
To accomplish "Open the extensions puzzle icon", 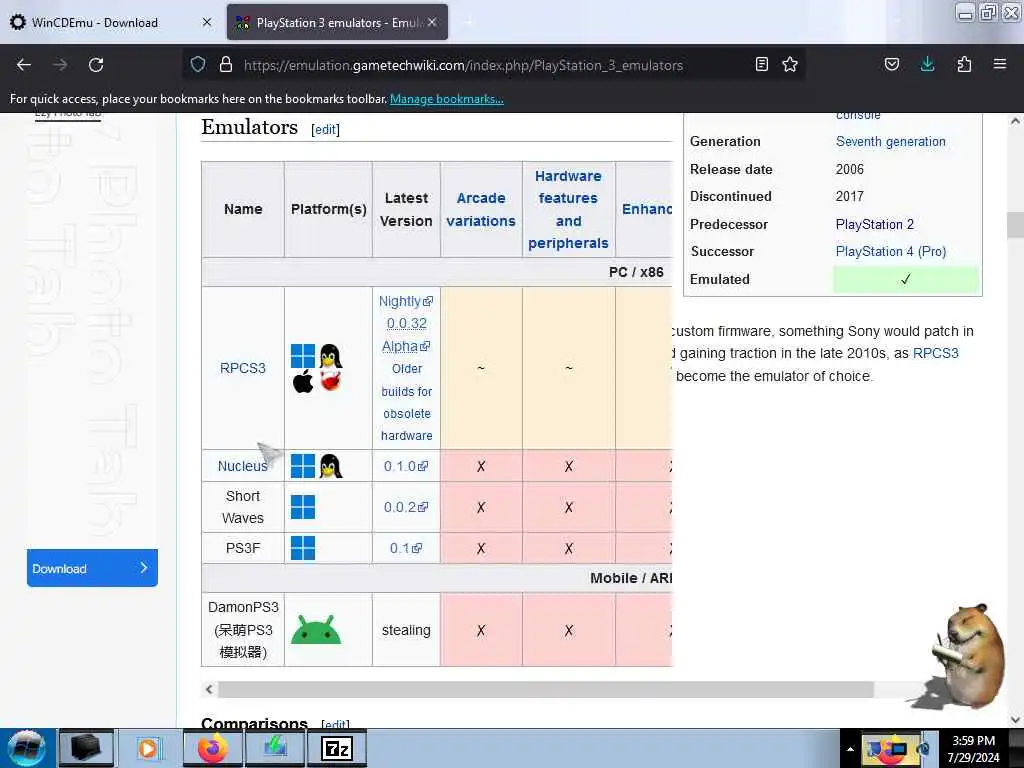I will [964, 64].
